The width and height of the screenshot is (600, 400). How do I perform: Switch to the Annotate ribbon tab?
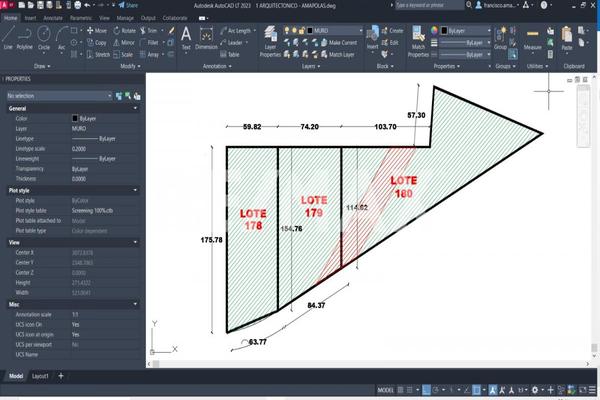coord(53,18)
